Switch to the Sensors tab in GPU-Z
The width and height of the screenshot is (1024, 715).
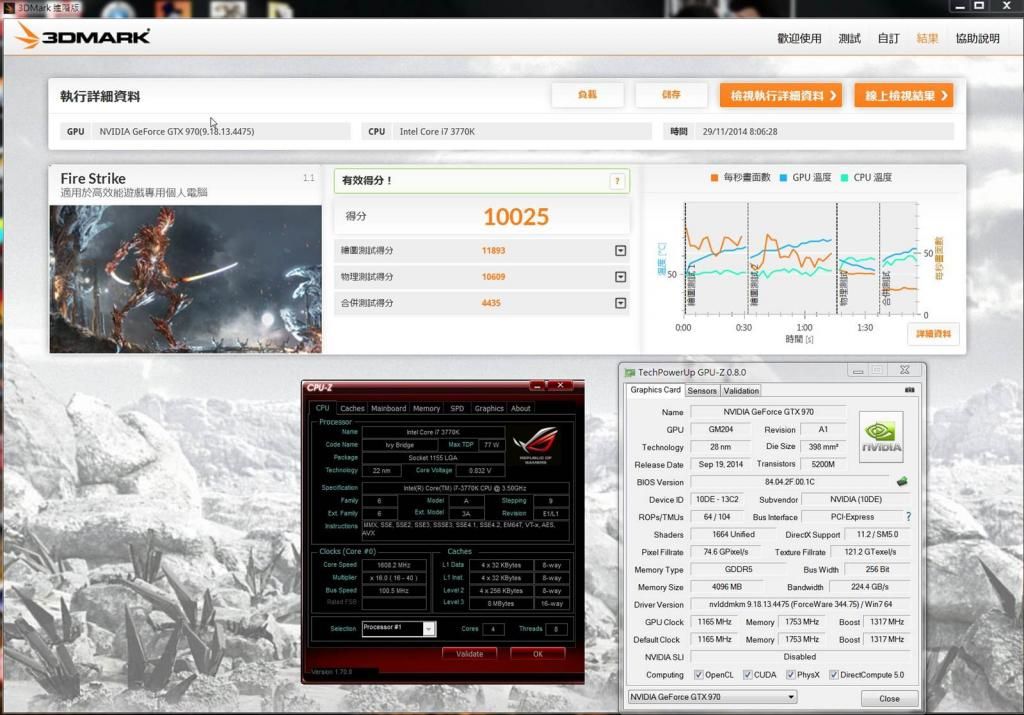click(x=702, y=390)
